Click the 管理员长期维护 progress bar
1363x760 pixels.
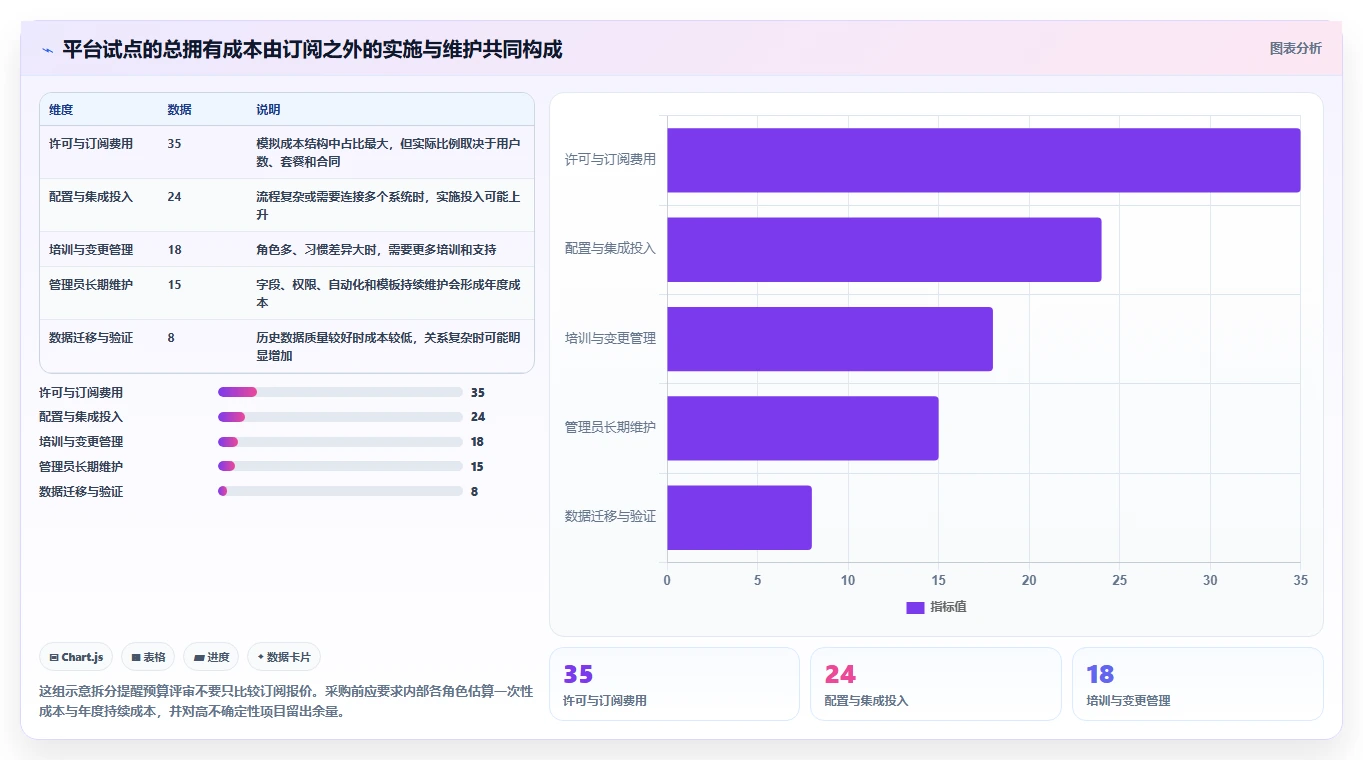click(x=340, y=467)
